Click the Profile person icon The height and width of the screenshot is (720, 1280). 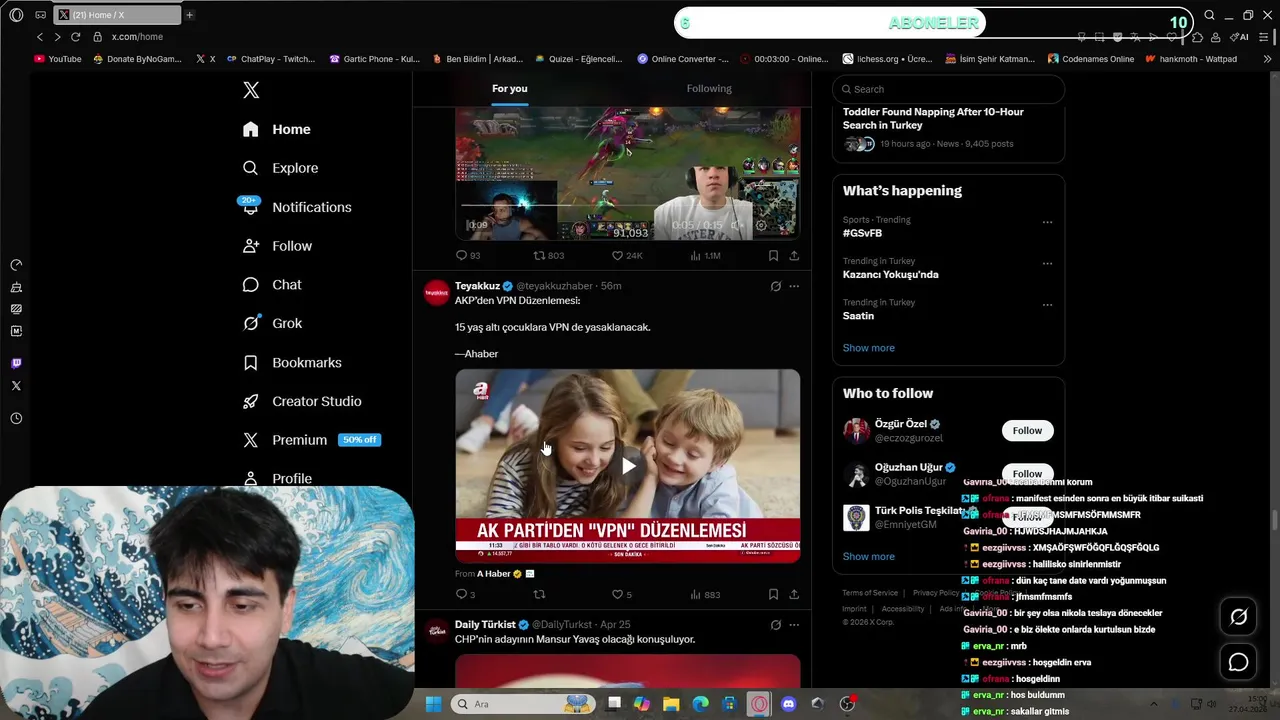click(x=251, y=478)
